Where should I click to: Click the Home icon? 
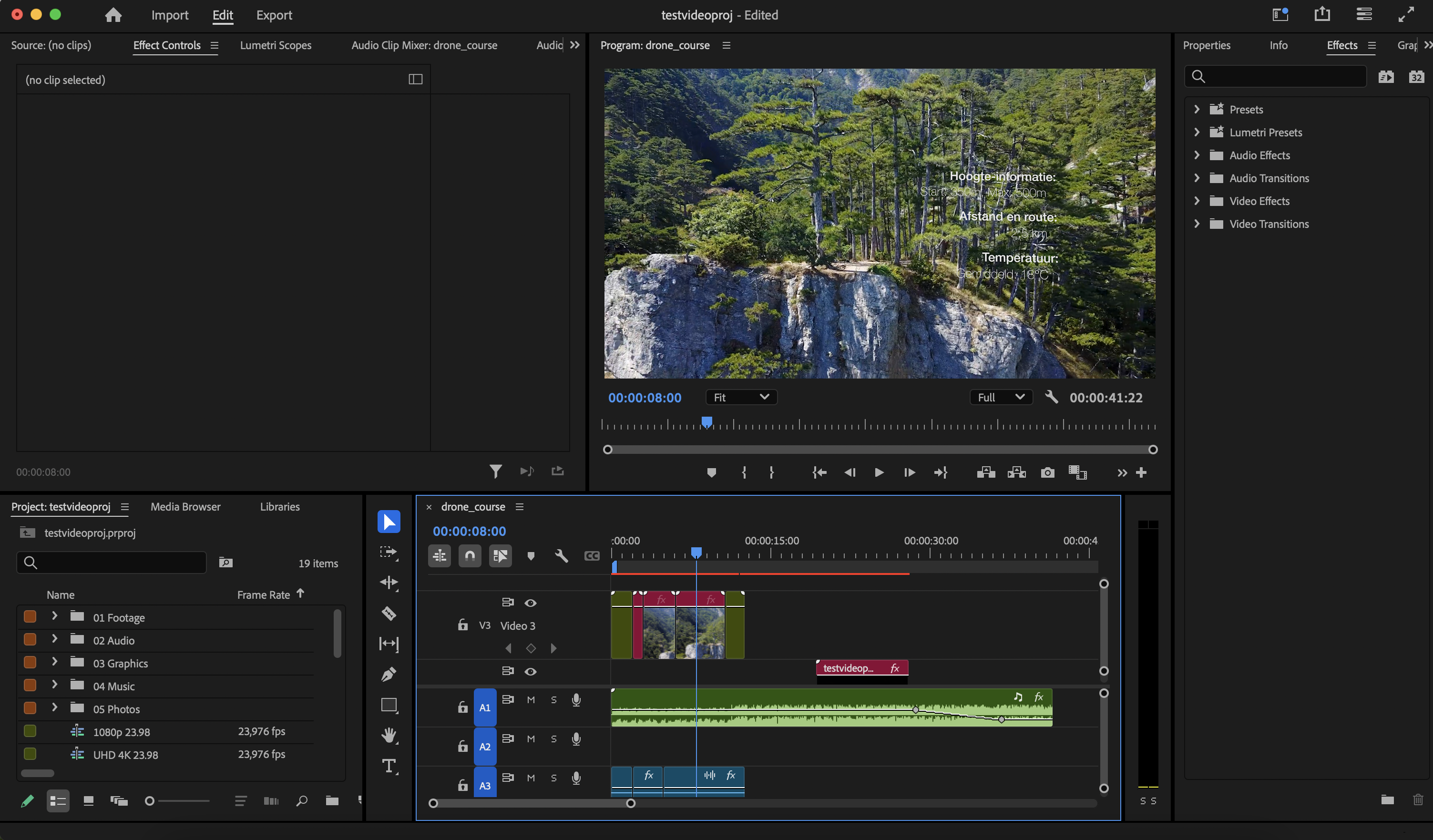[x=113, y=15]
